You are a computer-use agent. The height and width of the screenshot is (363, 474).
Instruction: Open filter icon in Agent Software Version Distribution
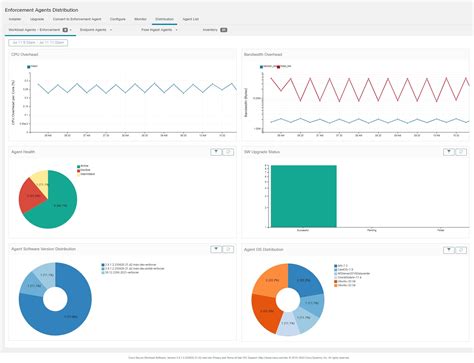216,249
